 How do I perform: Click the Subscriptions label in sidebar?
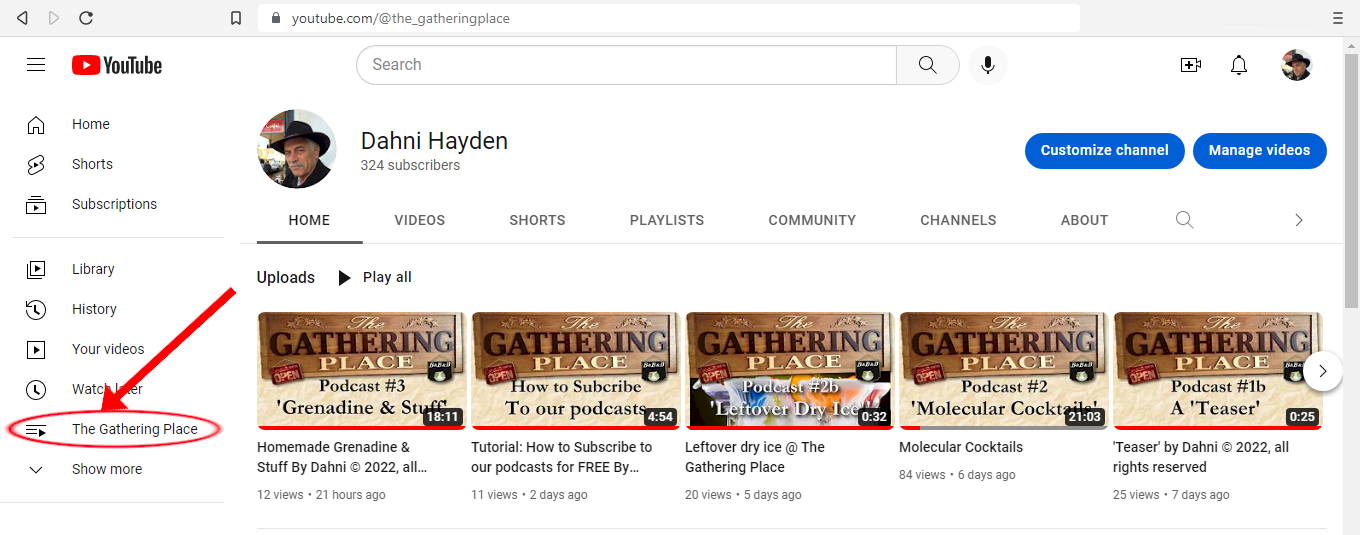[x=115, y=204]
